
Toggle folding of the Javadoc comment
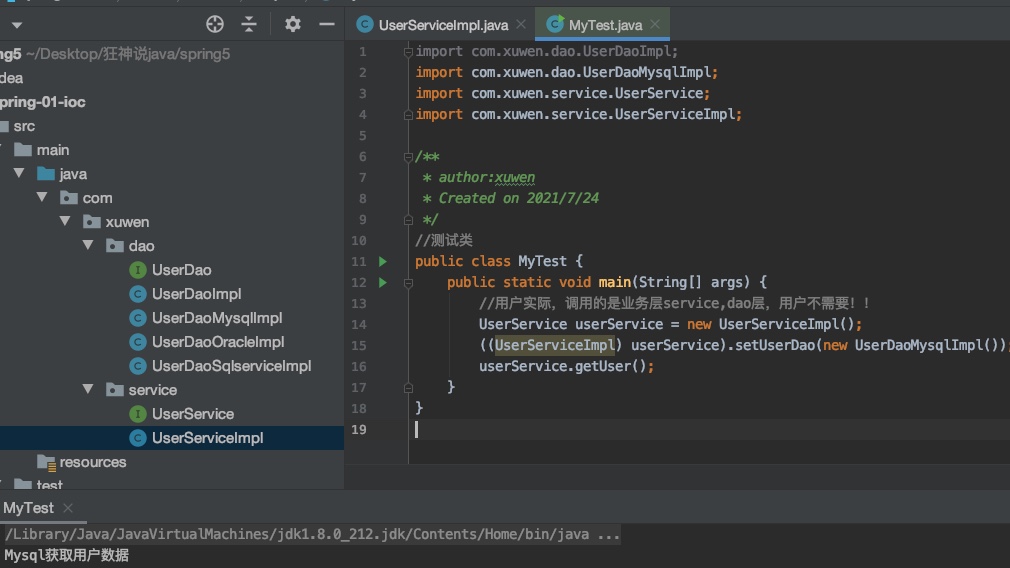(408, 156)
